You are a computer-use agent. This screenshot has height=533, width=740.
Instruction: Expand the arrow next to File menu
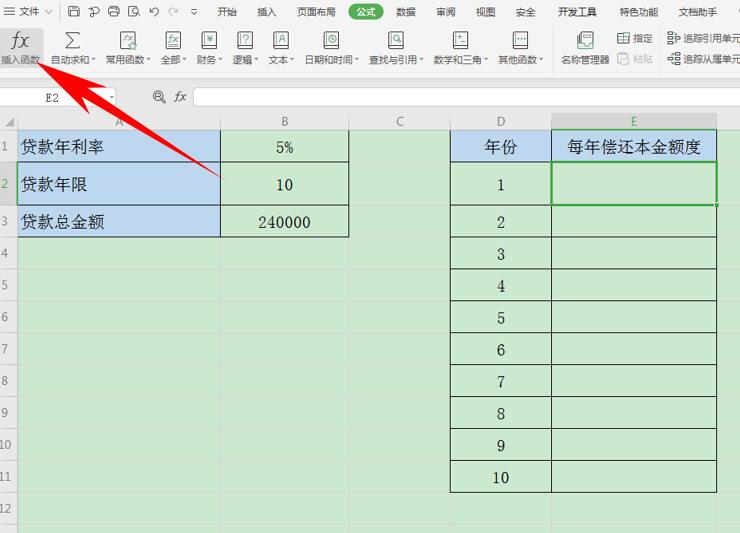click(49, 12)
